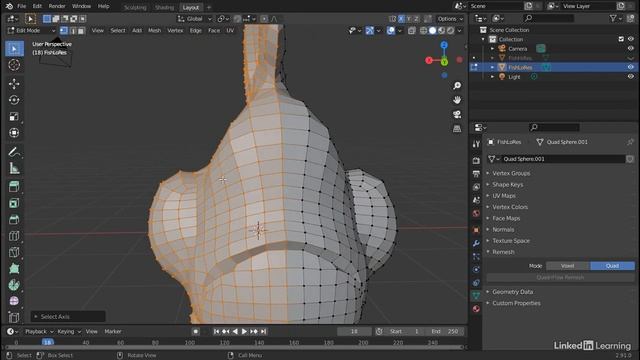Select the Transform tool
The image size is (640, 360).
coord(14,133)
